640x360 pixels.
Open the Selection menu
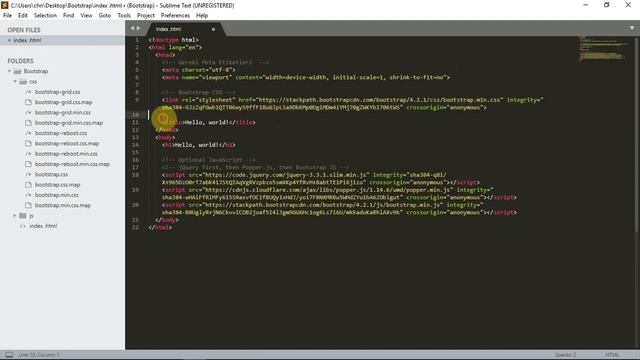tap(45, 16)
